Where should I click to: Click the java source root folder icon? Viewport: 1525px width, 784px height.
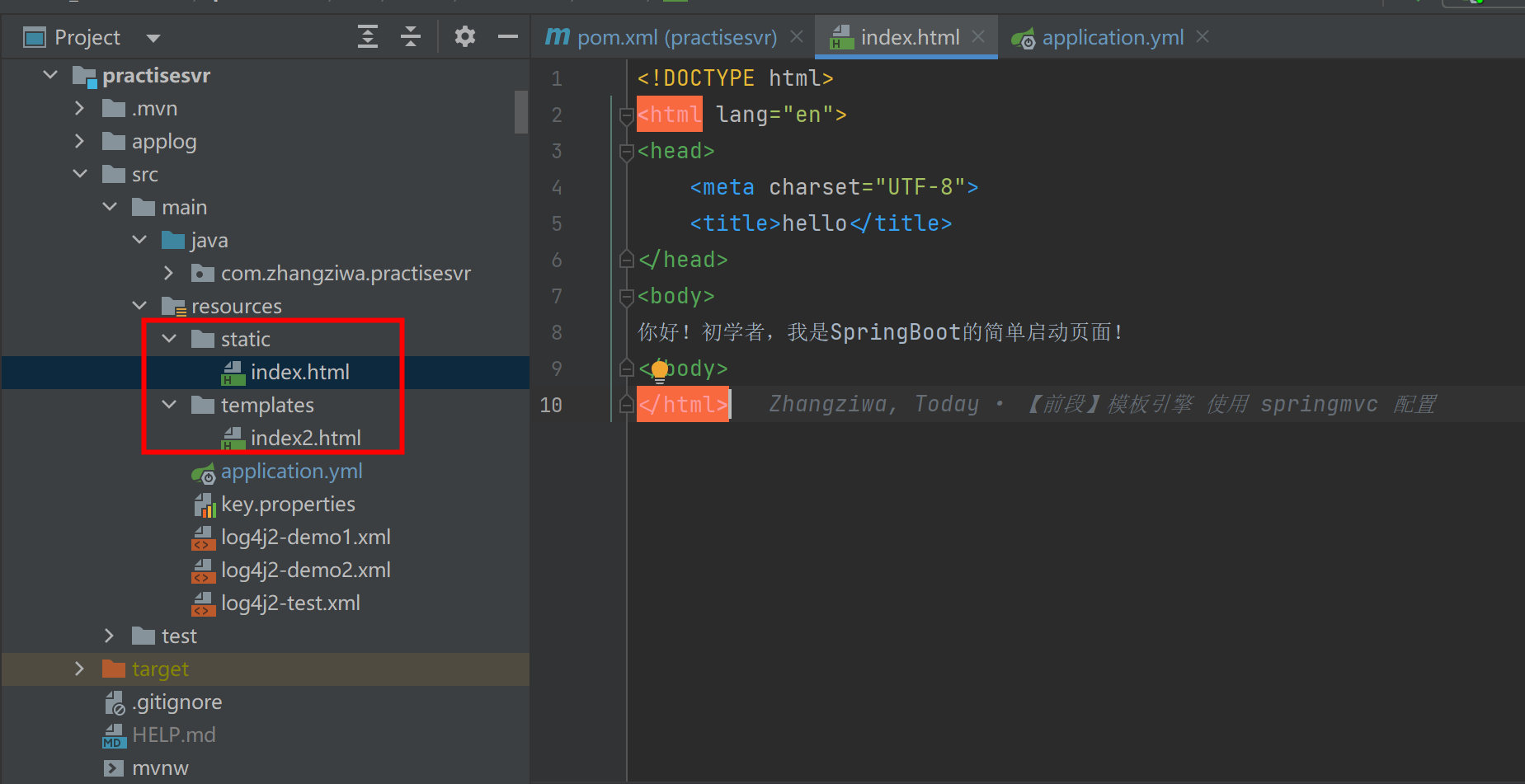click(x=173, y=240)
